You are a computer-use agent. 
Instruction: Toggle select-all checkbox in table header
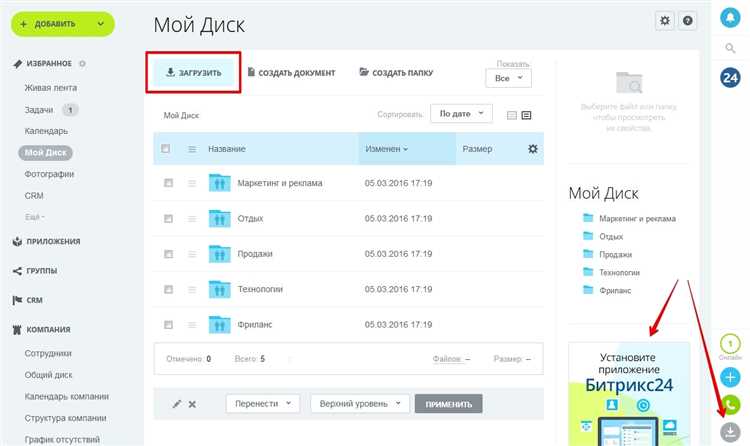(x=165, y=148)
